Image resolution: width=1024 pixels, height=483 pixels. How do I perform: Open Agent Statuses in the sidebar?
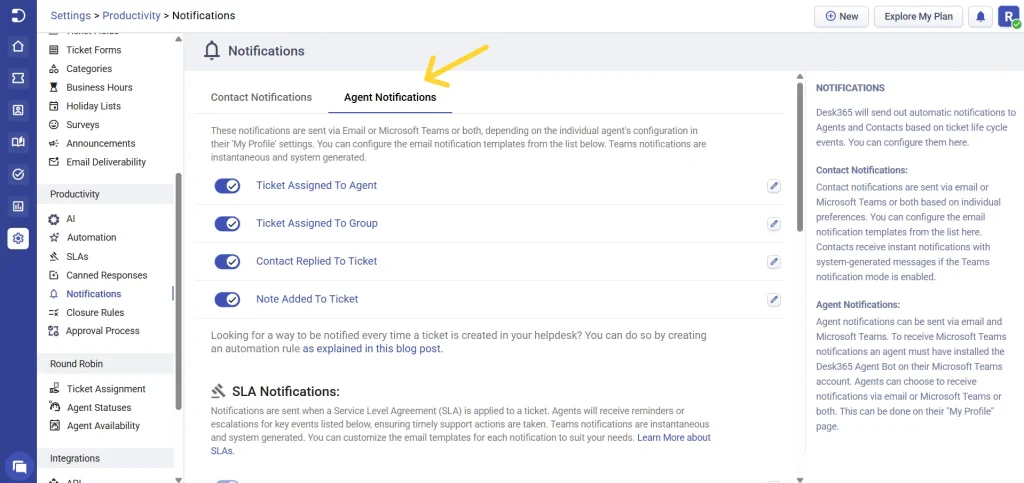(x=99, y=407)
